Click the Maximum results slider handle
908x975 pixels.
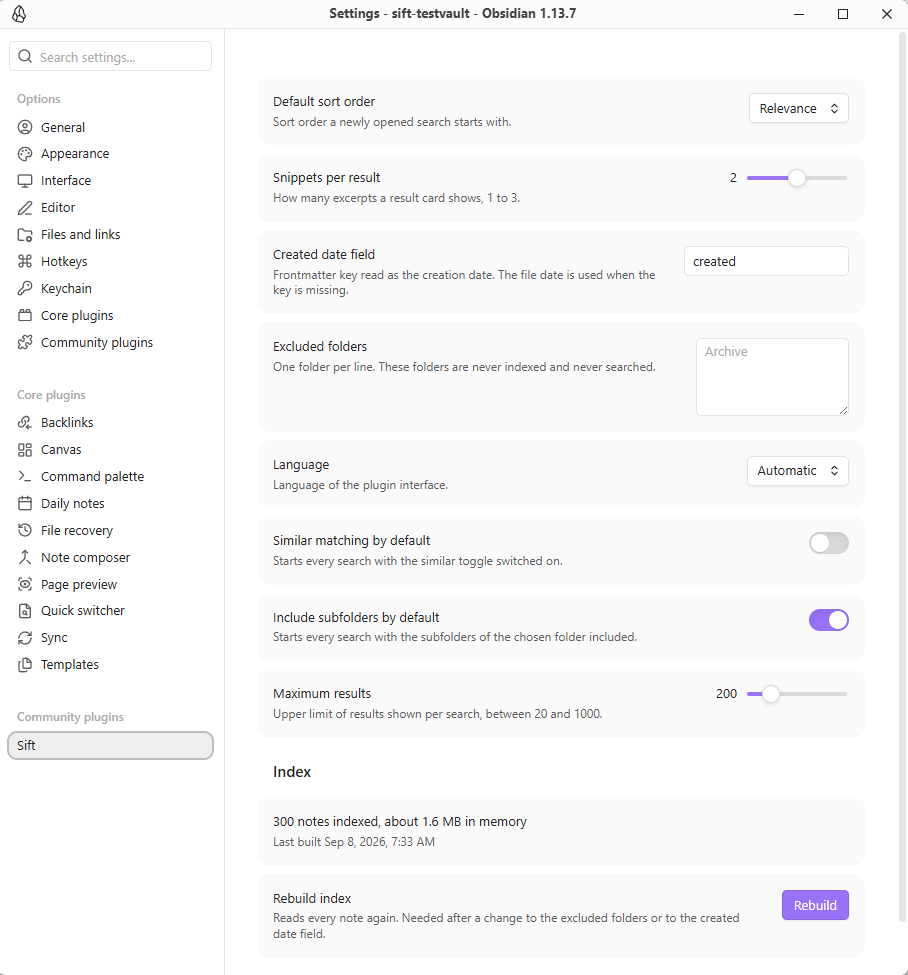771,694
